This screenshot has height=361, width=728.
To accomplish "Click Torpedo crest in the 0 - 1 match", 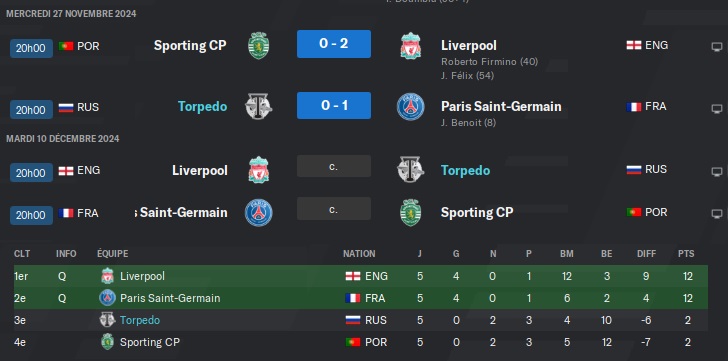I will pos(258,107).
